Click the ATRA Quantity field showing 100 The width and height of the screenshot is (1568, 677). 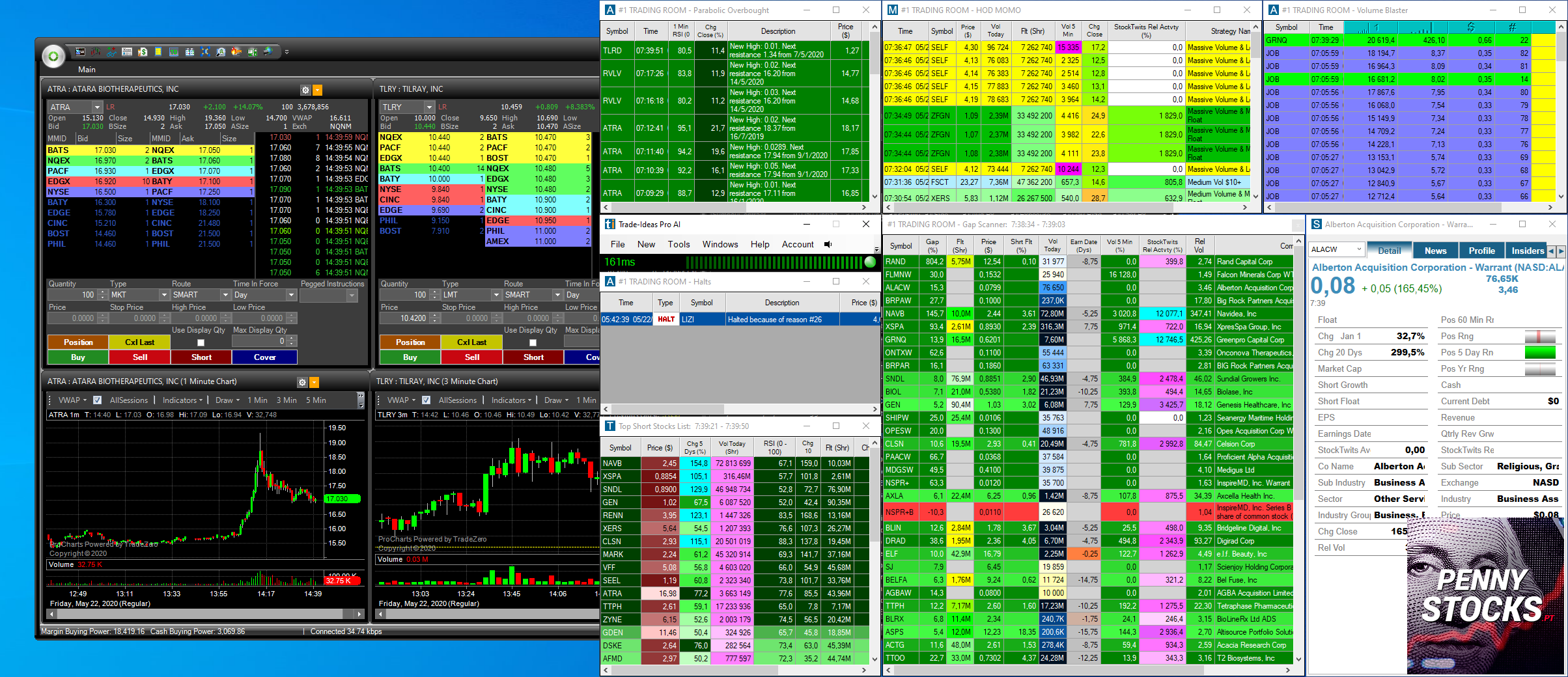coord(72,295)
